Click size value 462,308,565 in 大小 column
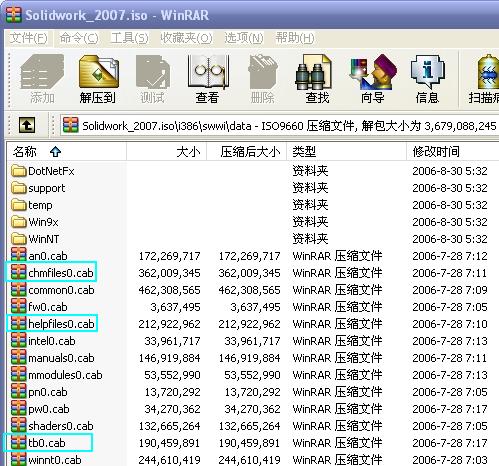The width and height of the screenshot is (499, 466). 169,290
